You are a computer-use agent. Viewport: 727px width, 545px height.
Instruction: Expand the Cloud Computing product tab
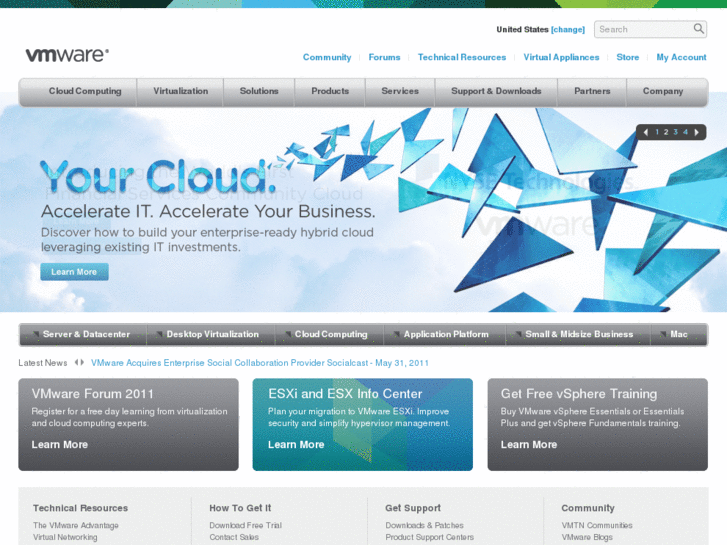(329, 334)
